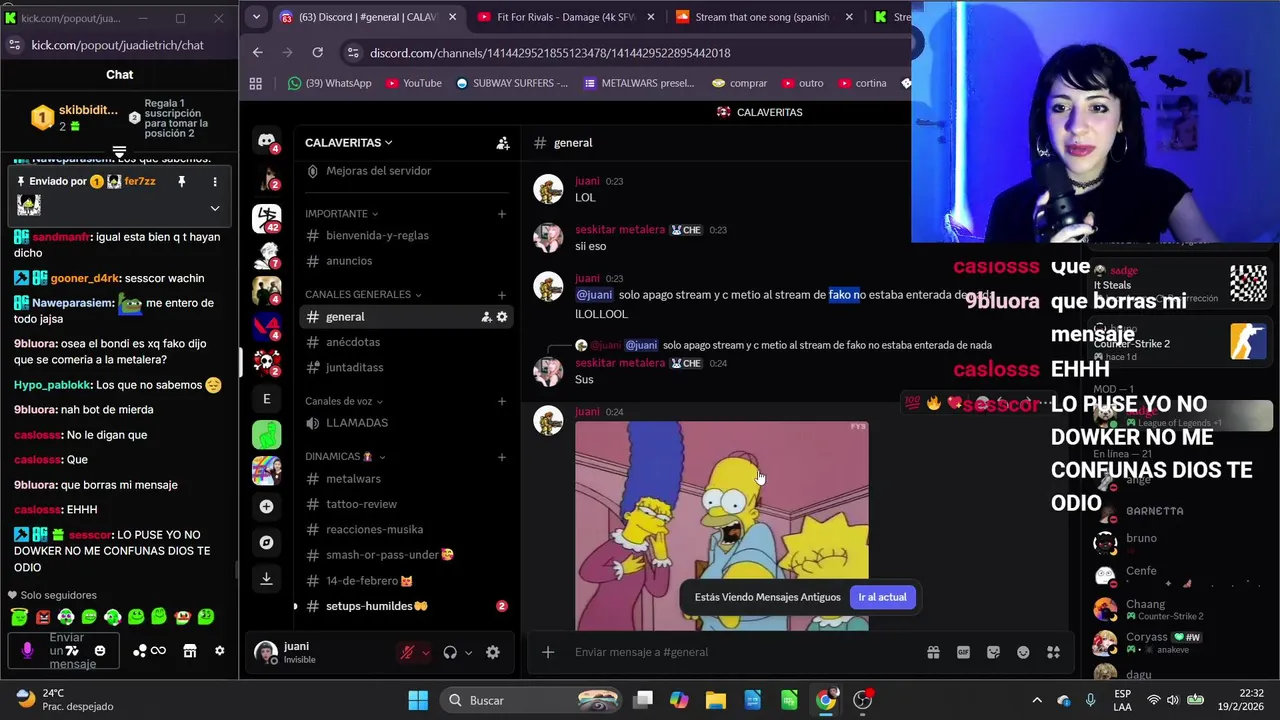The image size is (1280, 720).
Task: Reload the browser page
Action: (x=317, y=53)
